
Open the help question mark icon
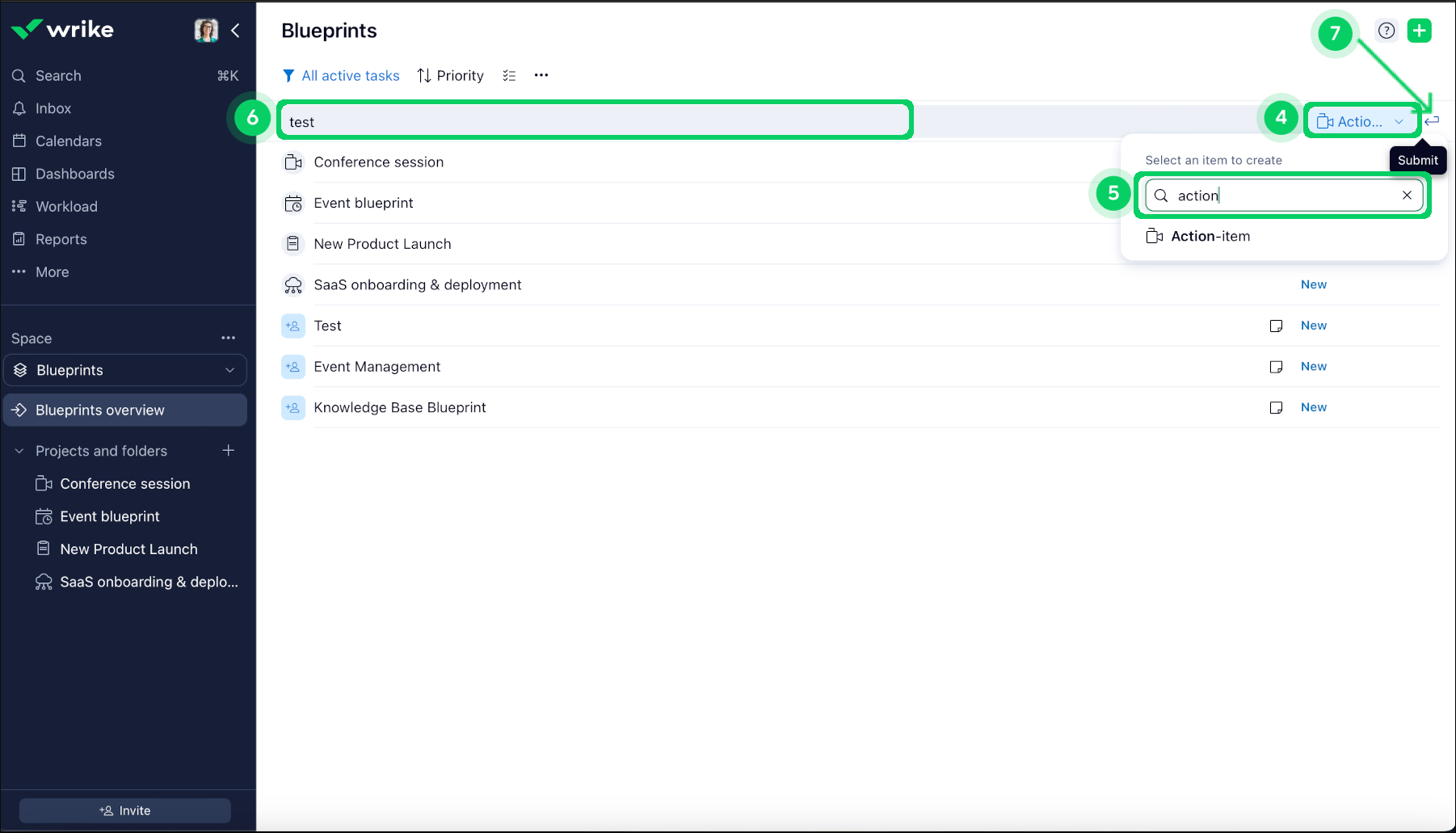[1387, 31]
